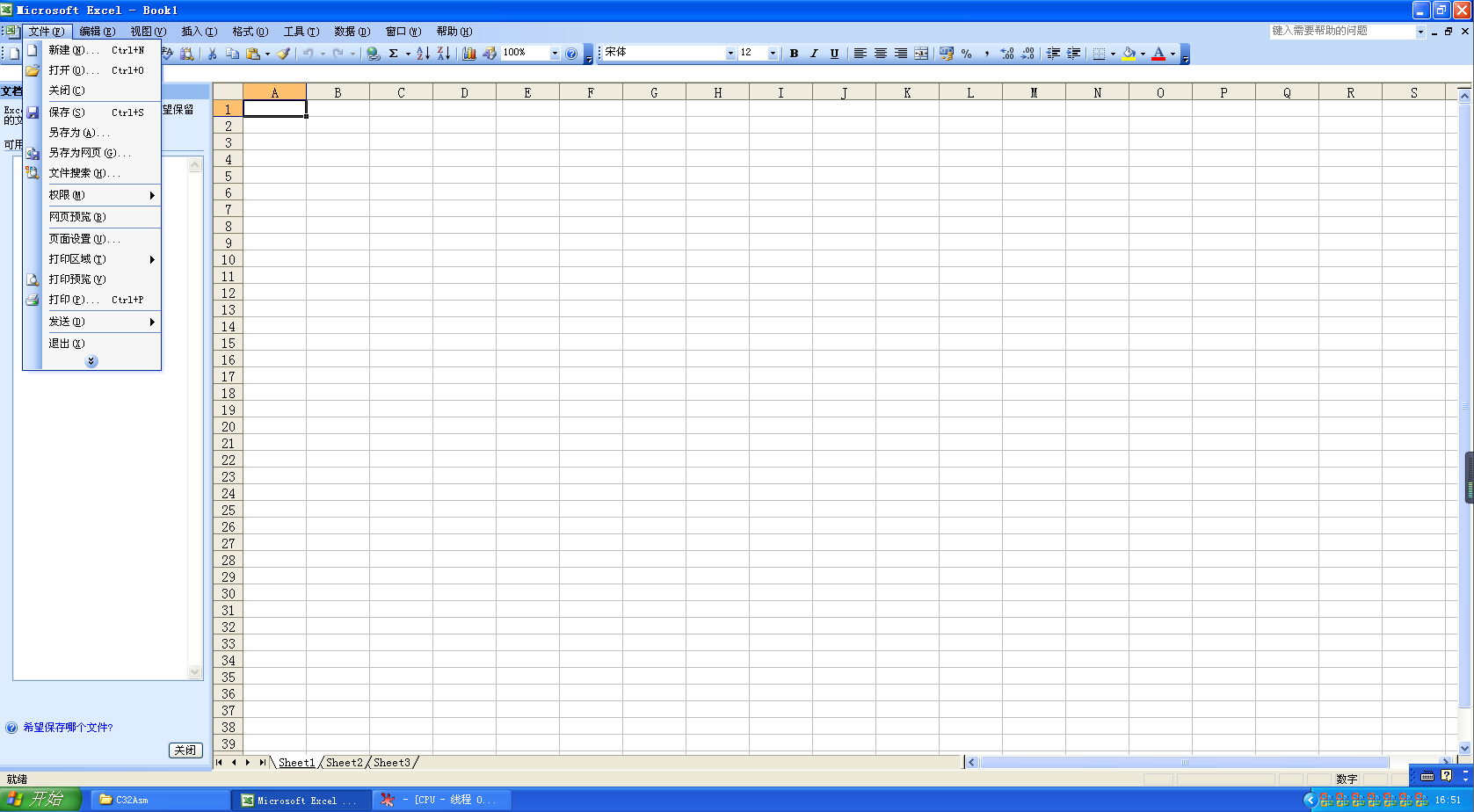Click the Drawing toolbar icon

[x=490, y=54]
